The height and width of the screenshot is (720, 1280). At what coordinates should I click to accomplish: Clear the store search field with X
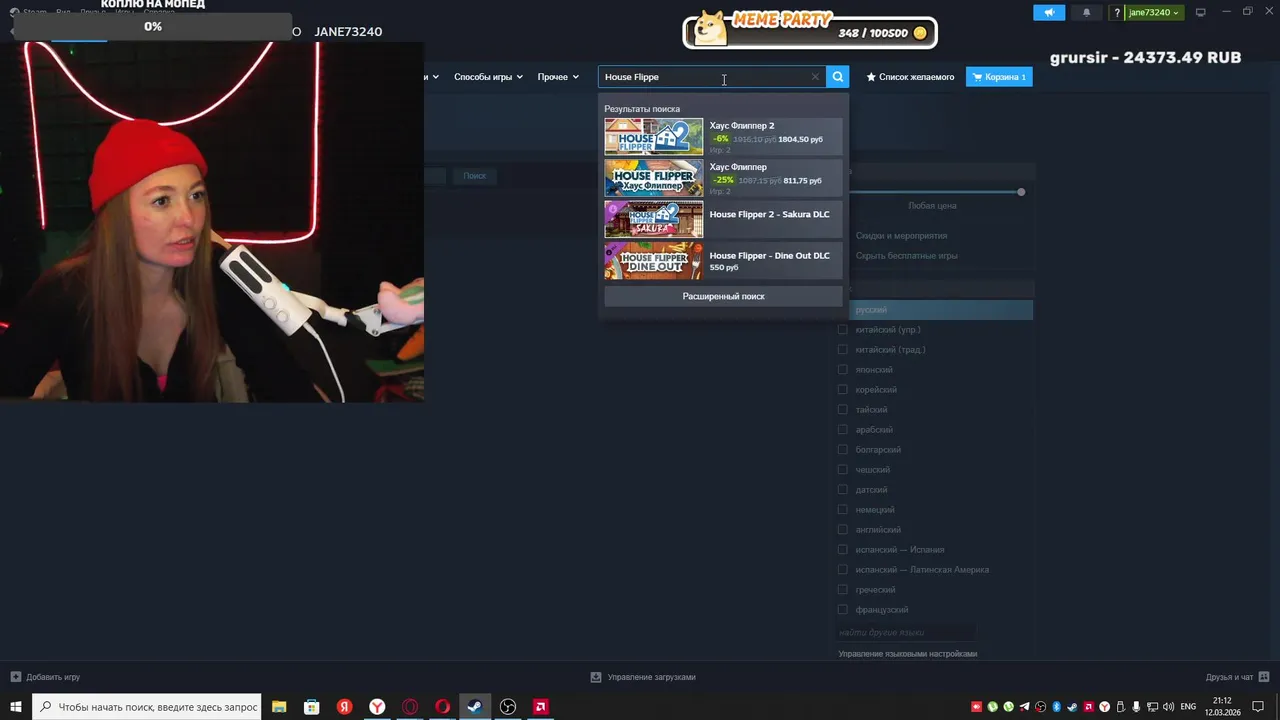[x=815, y=77]
